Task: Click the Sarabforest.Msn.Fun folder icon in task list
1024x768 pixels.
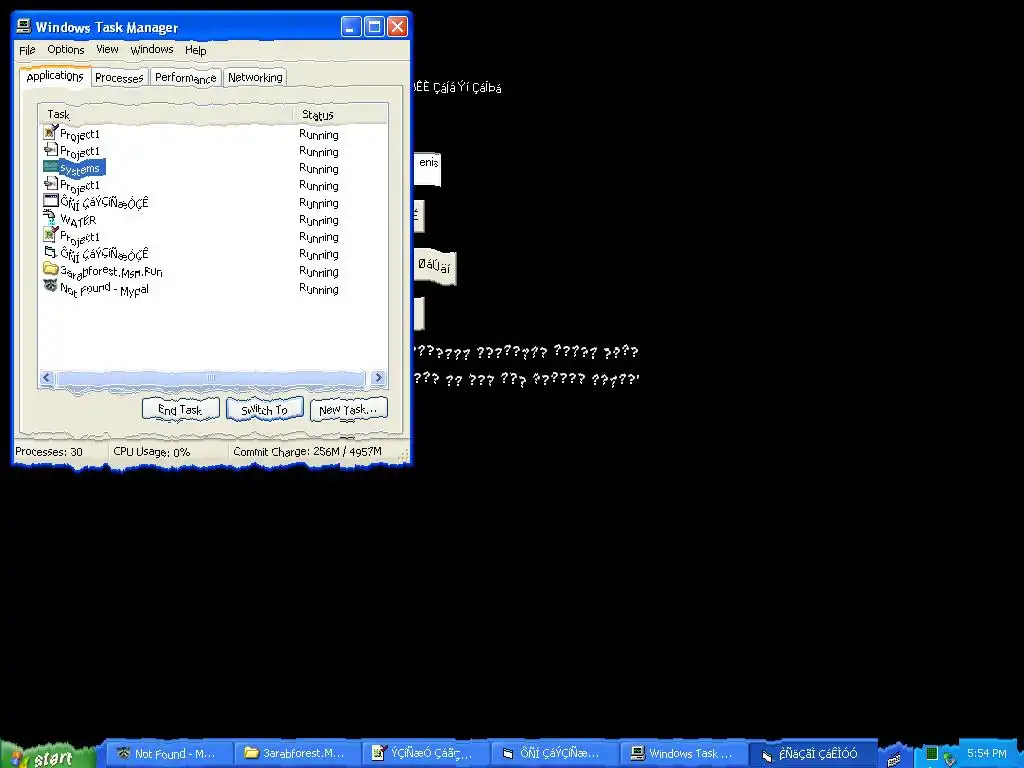Action: tap(50, 268)
